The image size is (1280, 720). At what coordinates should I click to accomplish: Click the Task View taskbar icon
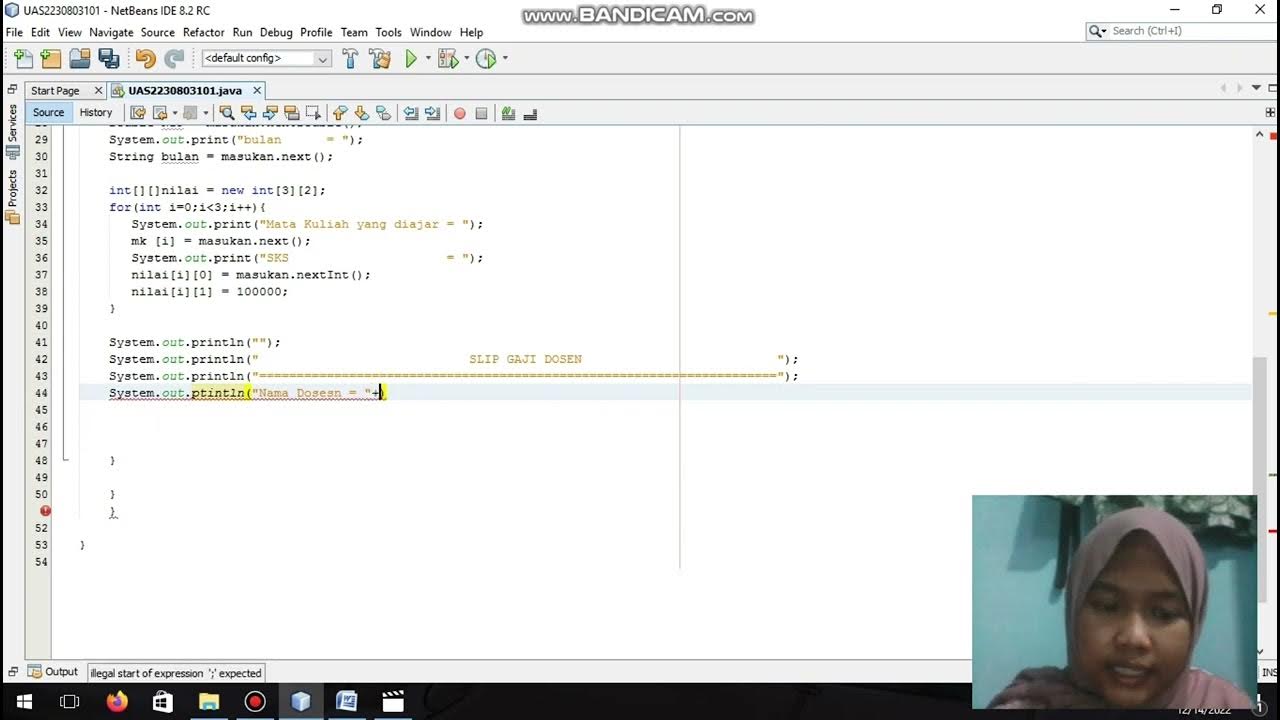pos(70,702)
